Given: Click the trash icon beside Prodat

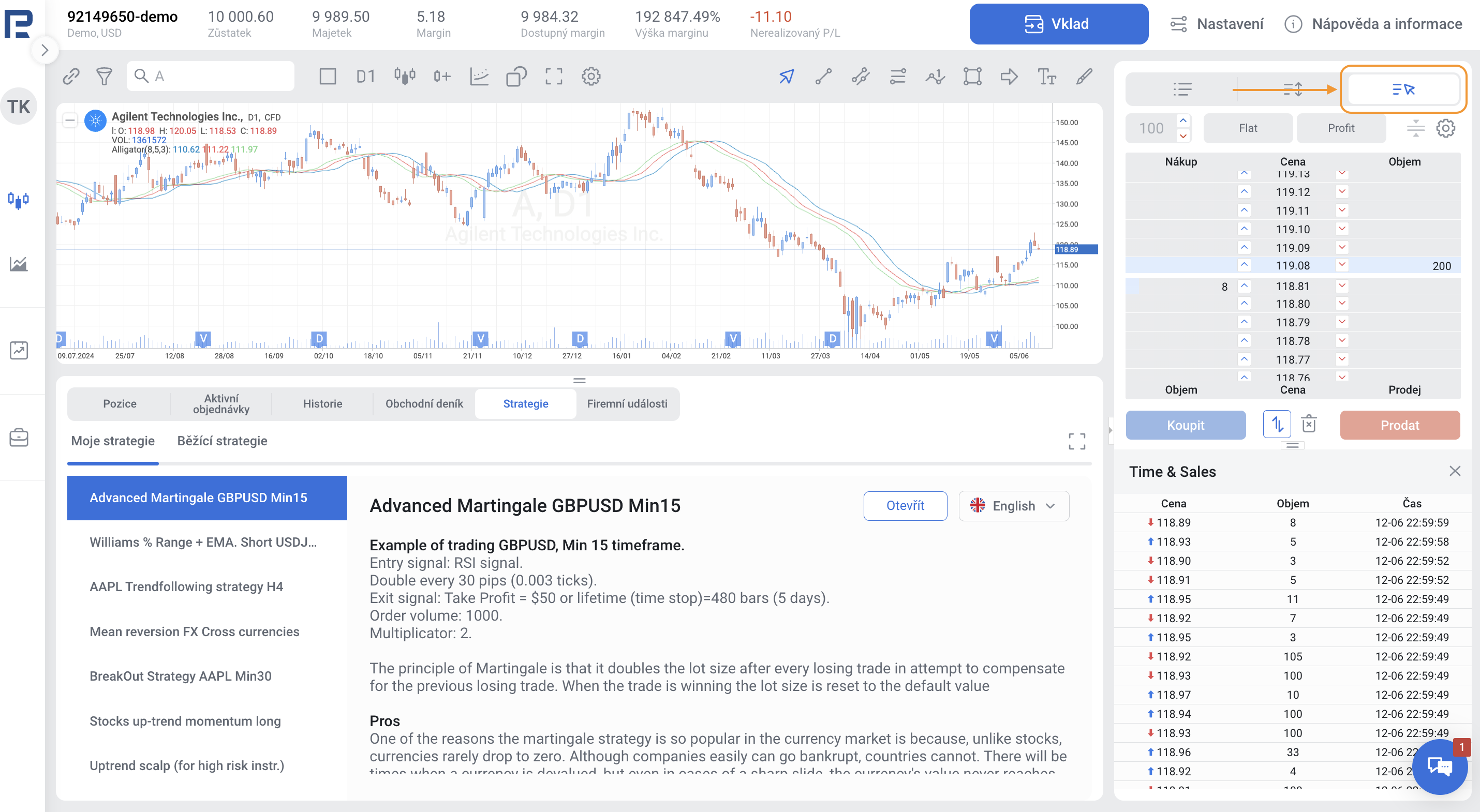Looking at the screenshot, I should (1309, 425).
